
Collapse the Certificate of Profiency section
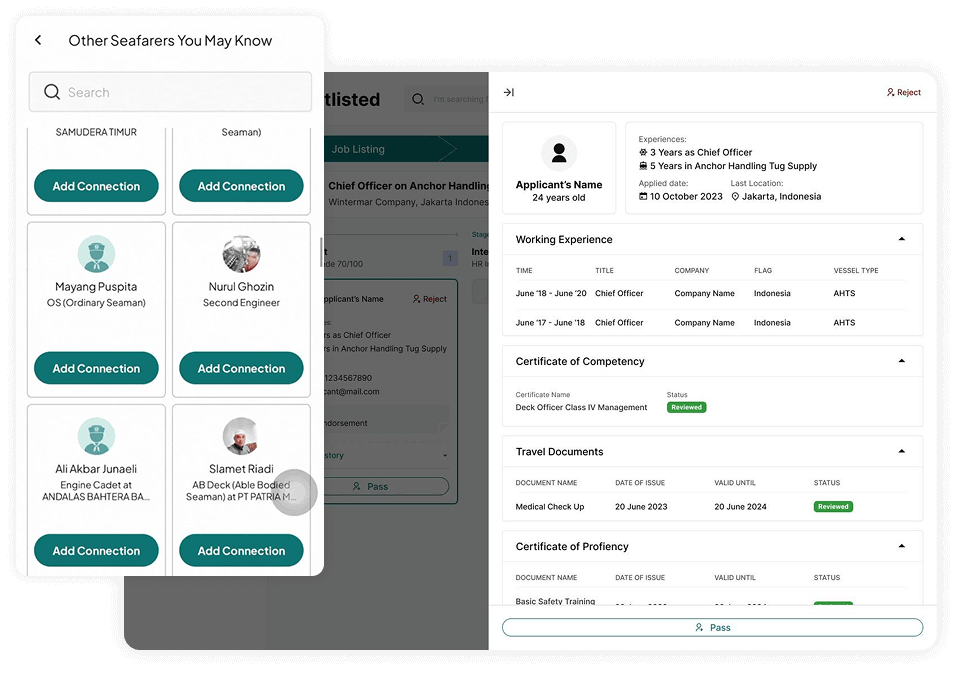point(901,547)
